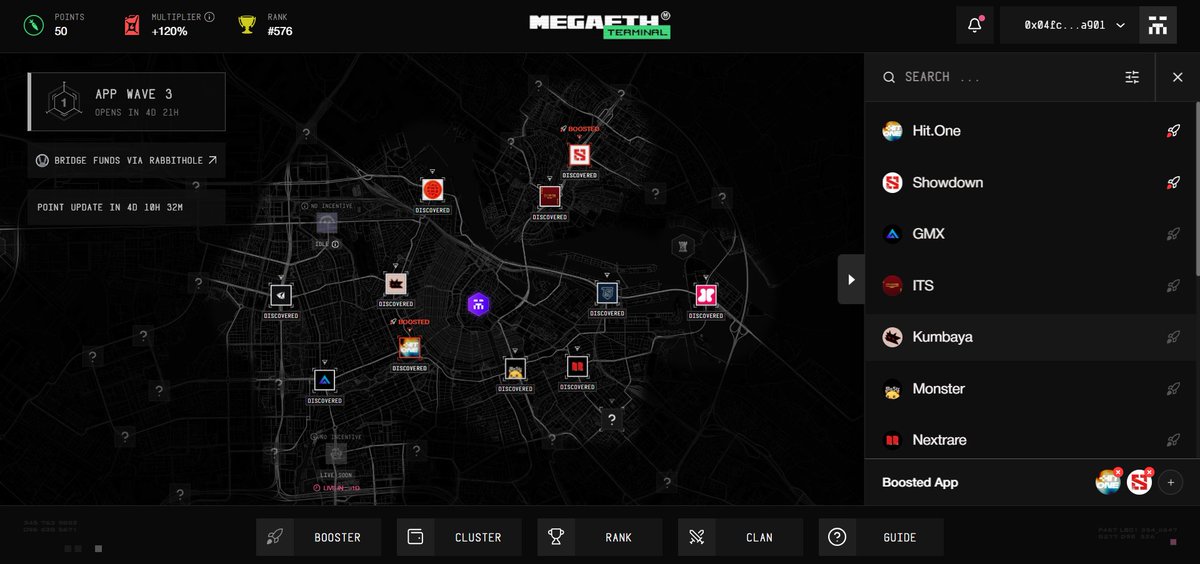Image resolution: width=1200 pixels, height=564 pixels.
Task: Remove Showdown from Boosted App
Action: click(x=1150, y=472)
